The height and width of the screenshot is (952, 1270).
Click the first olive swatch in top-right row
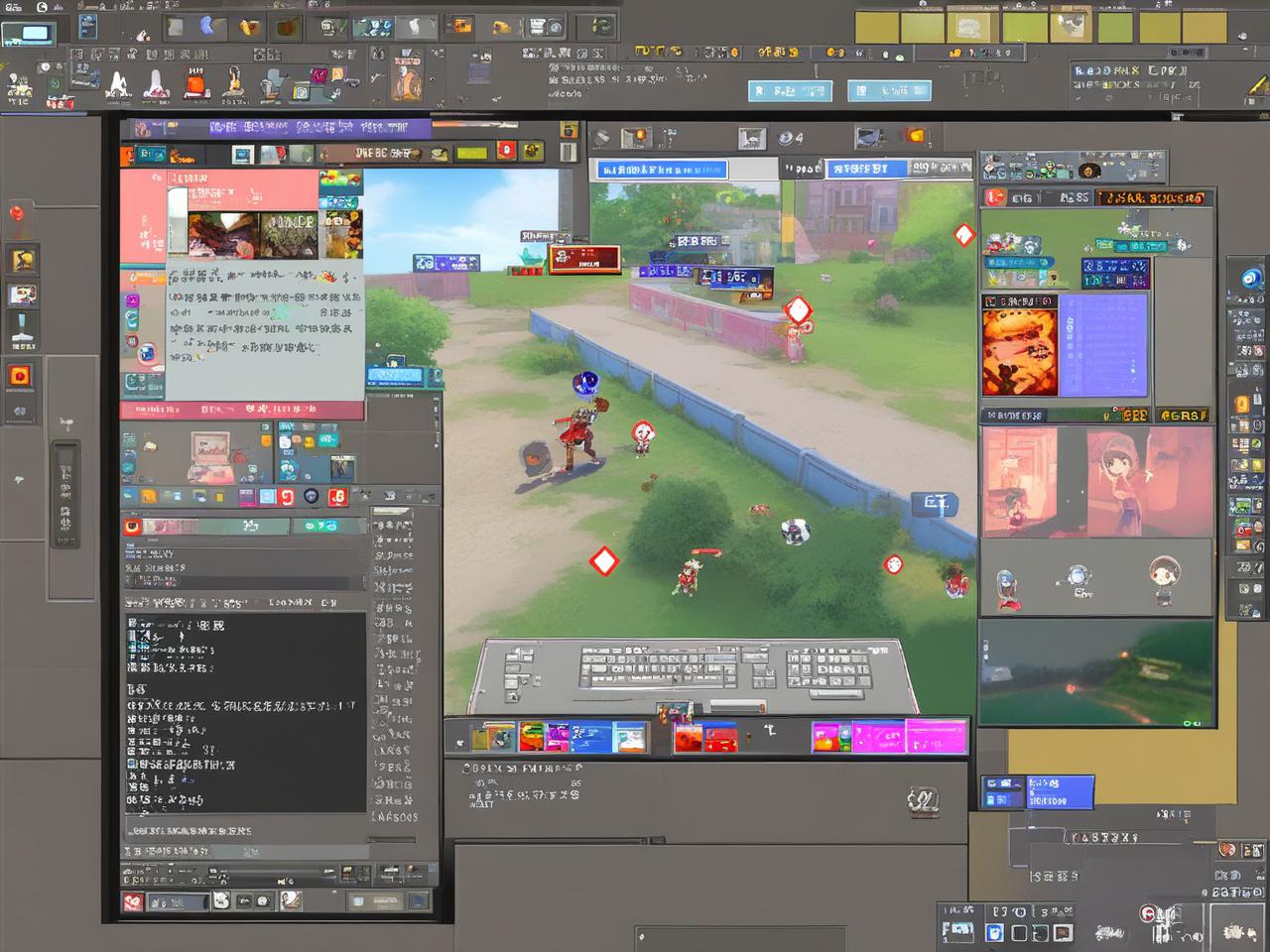click(x=876, y=26)
